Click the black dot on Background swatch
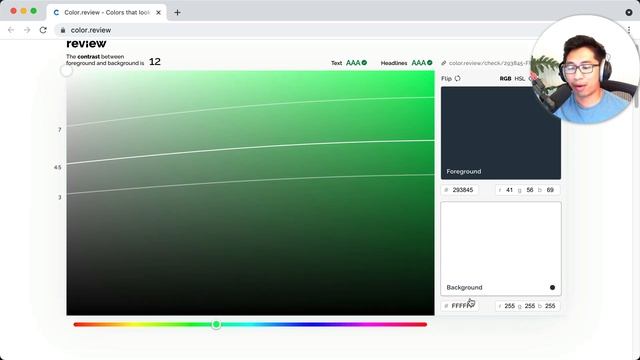The height and width of the screenshot is (360, 640). click(552, 287)
